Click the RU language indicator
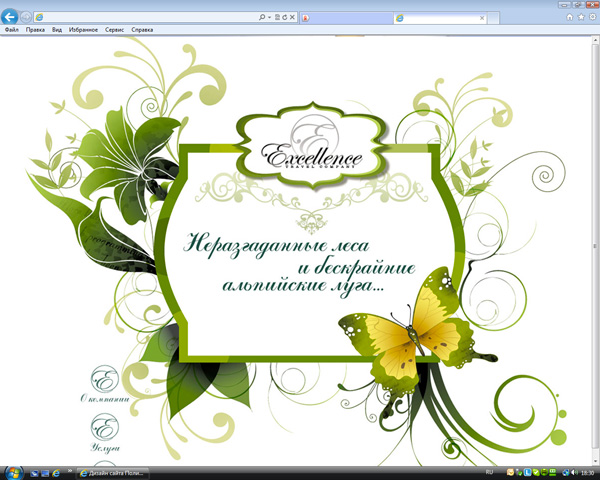Screen dimensions: 600x480 point(489,472)
